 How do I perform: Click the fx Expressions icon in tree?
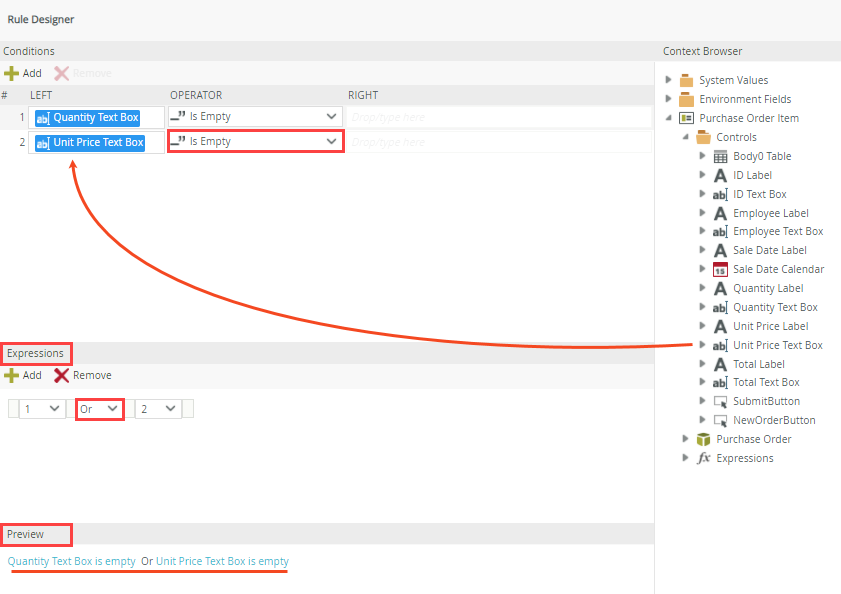[x=703, y=458]
